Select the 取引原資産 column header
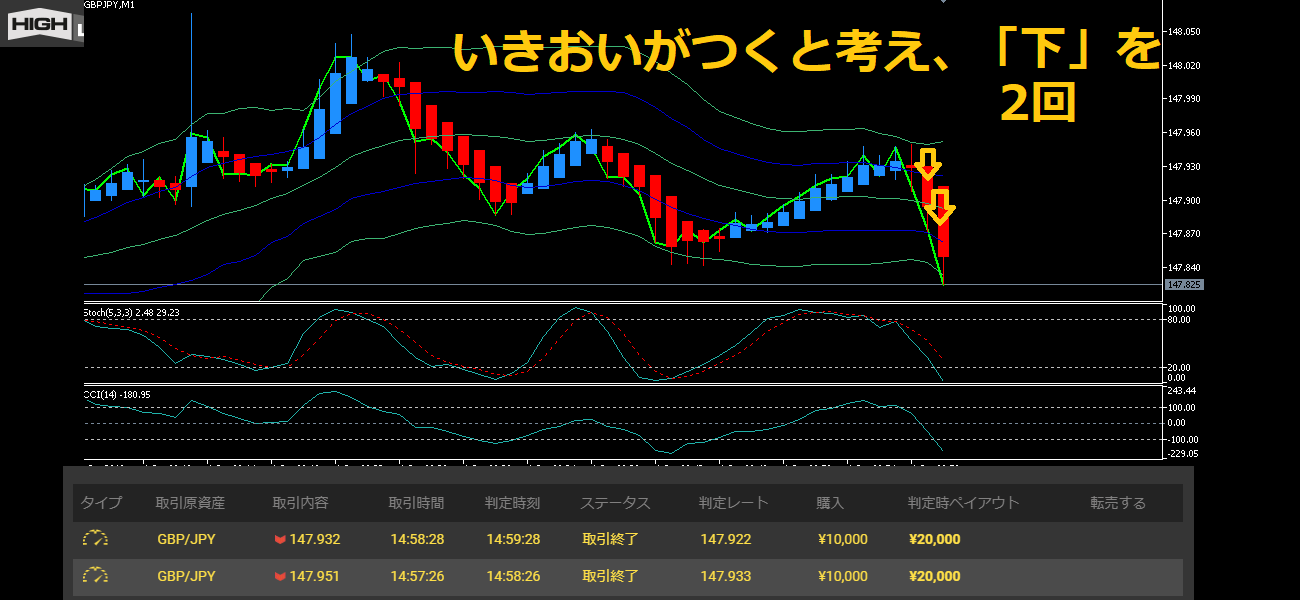Viewport: 1300px width, 600px height. pos(190,503)
